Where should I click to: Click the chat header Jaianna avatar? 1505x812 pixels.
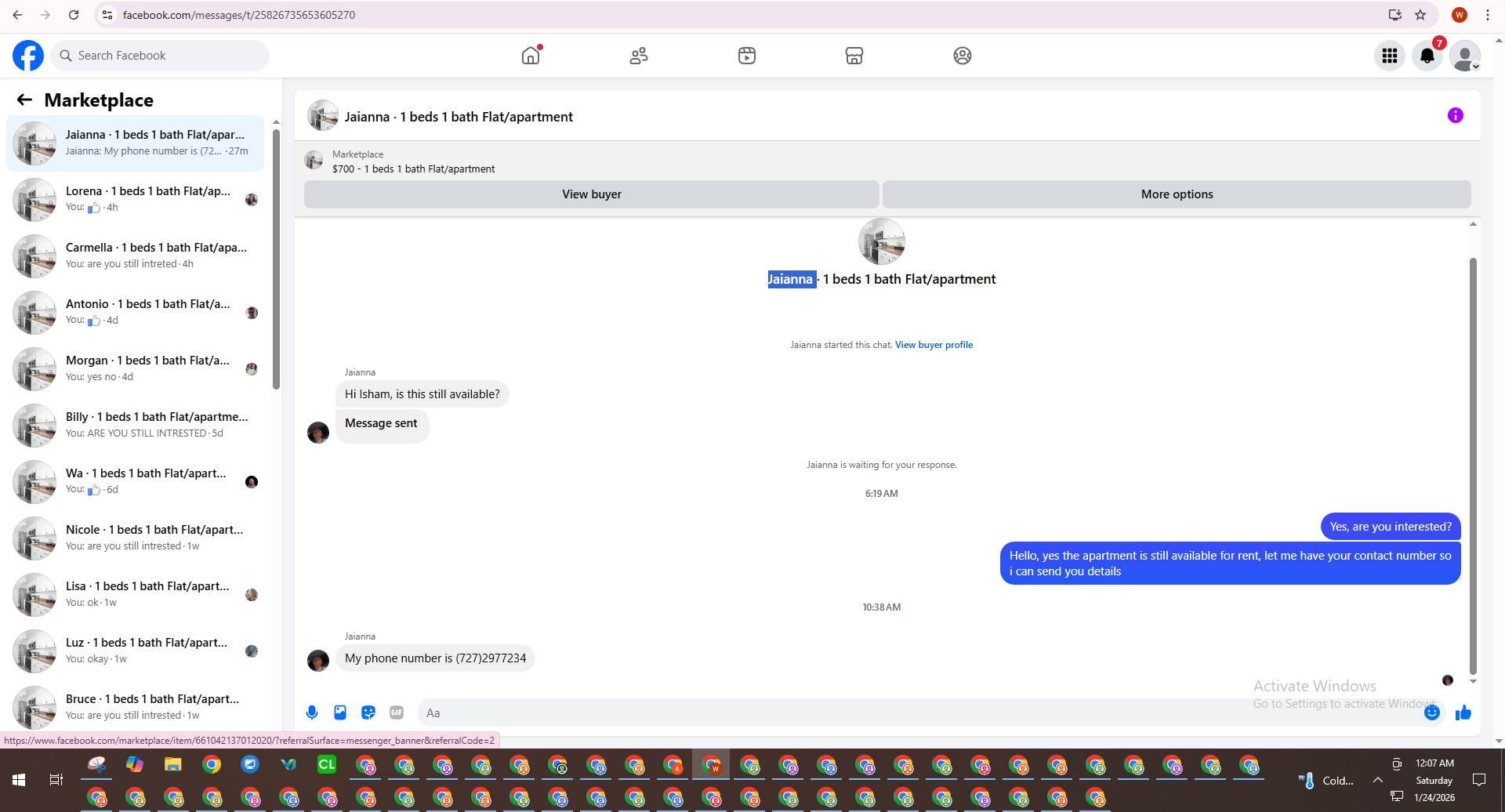point(323,116)
